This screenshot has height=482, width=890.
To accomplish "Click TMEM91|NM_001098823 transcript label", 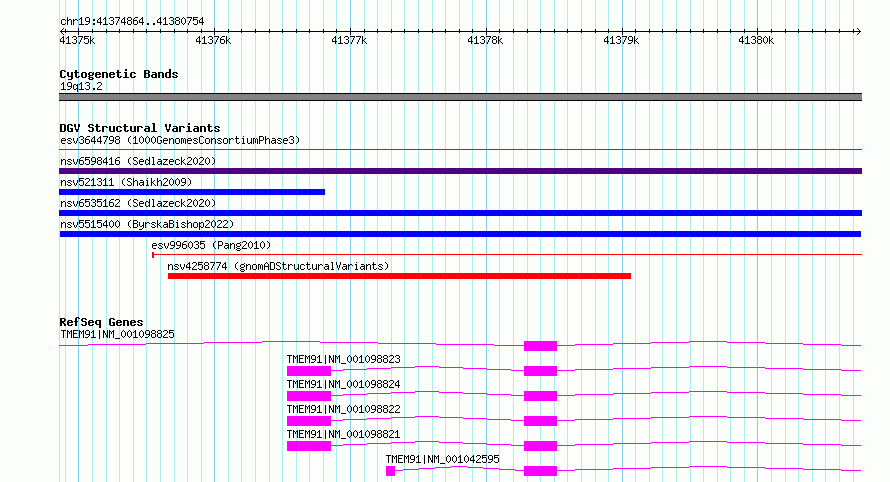I will 343,359.
